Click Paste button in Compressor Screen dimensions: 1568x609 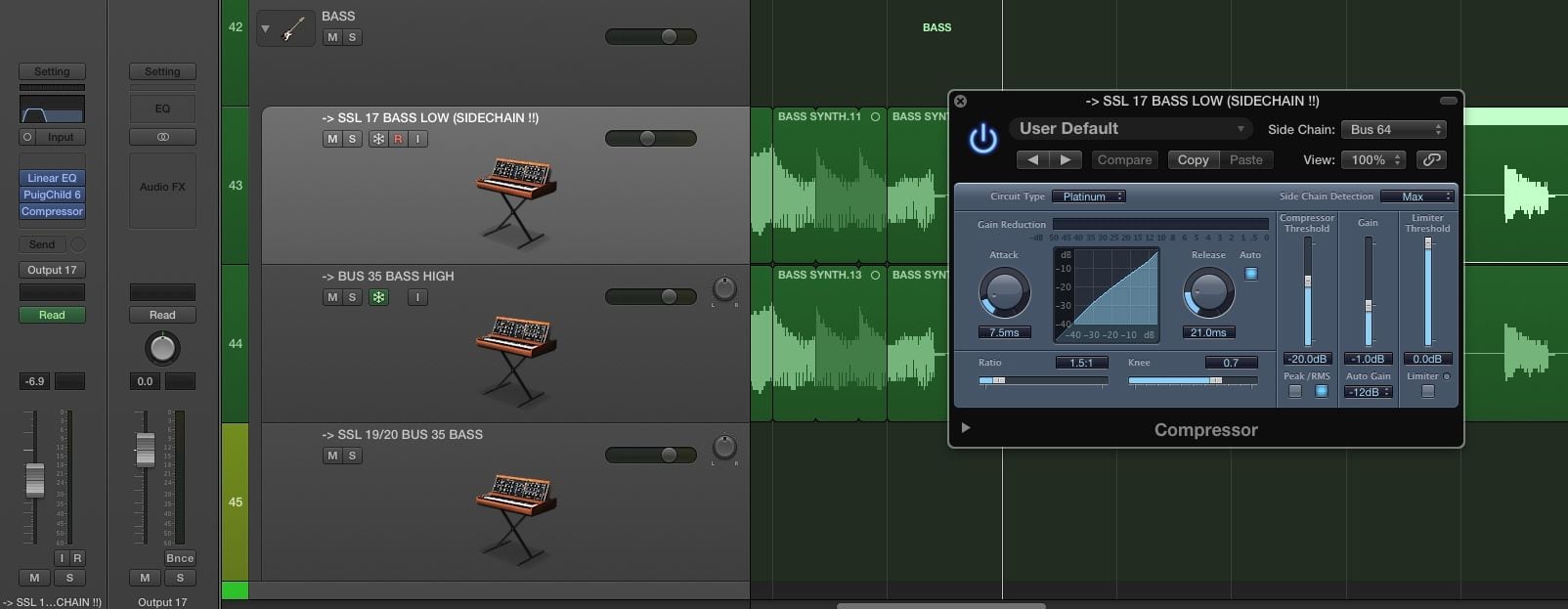coord(1245,159)
